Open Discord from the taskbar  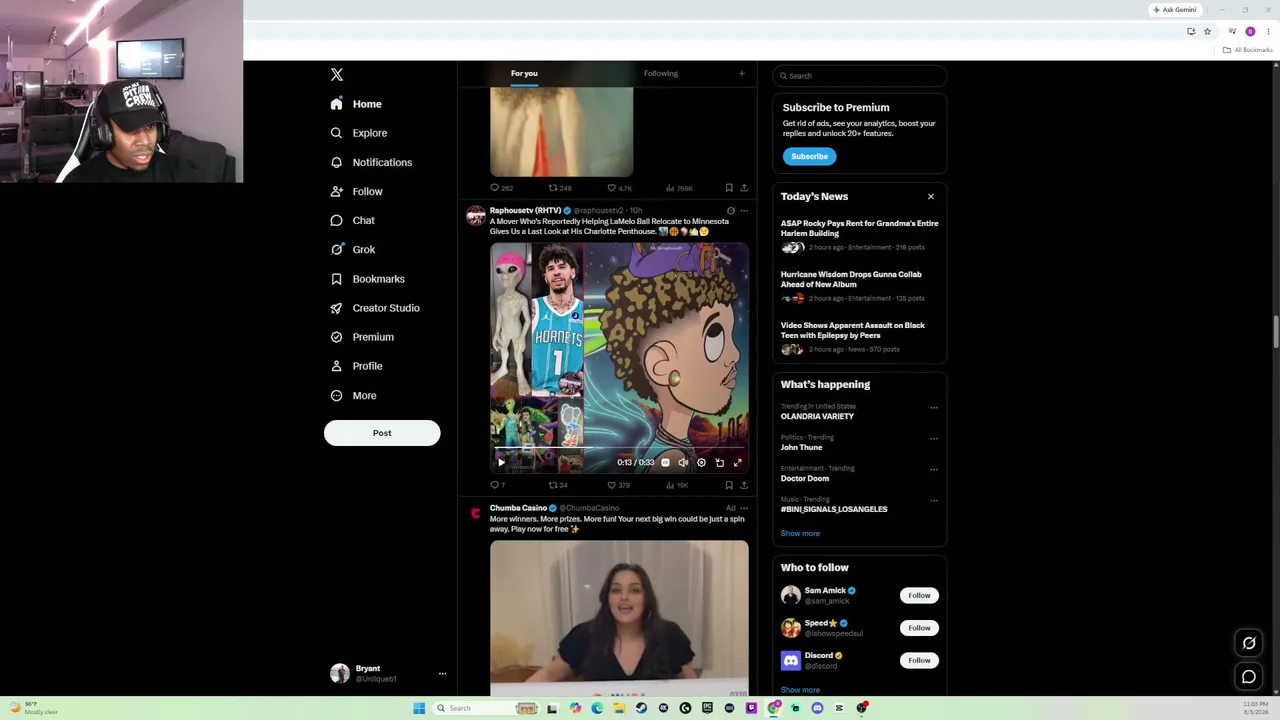pyautogui.click(x=817, y=708)
